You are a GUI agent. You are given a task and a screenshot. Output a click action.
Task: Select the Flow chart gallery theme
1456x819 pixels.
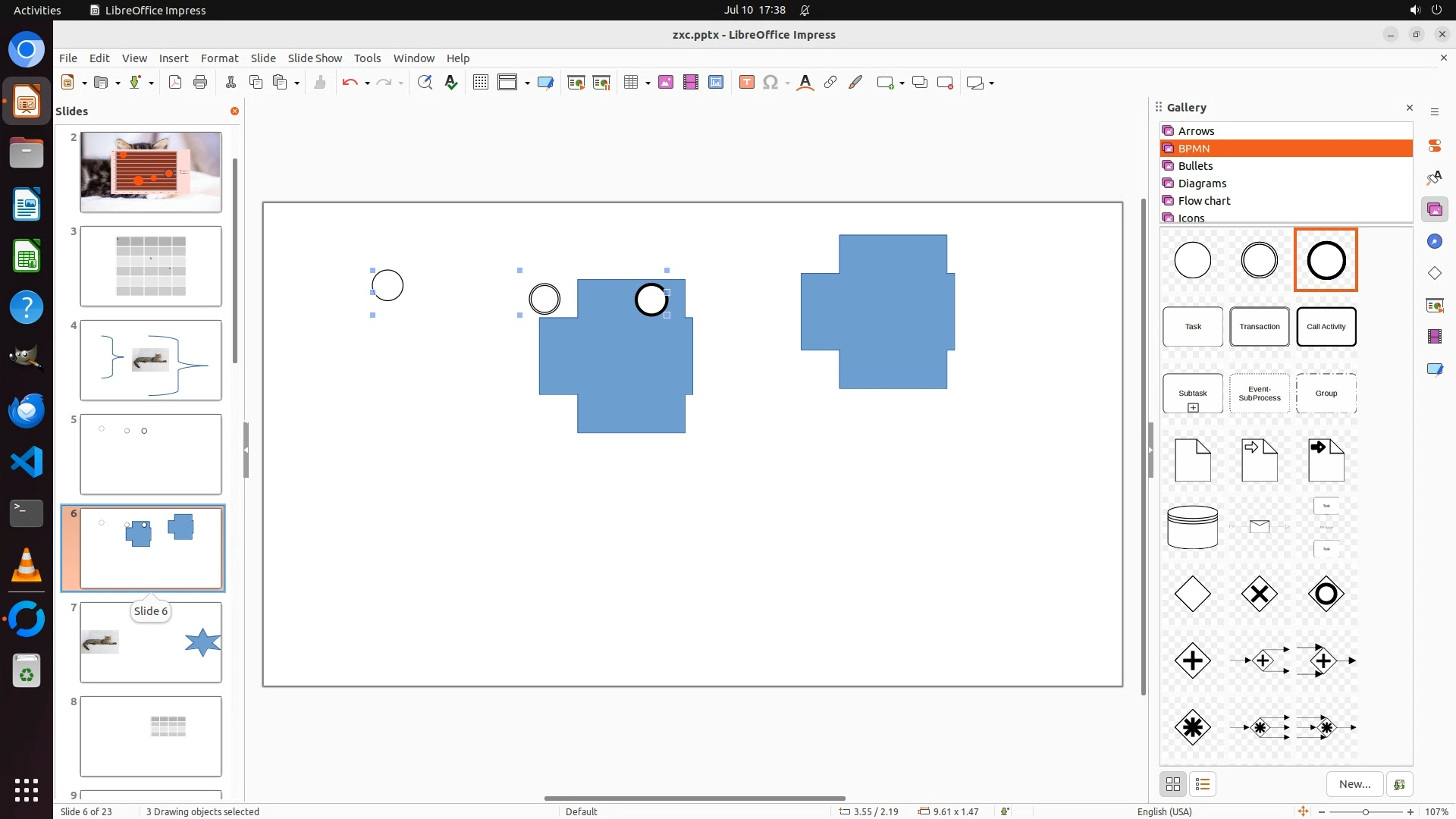click(1204, 201)
